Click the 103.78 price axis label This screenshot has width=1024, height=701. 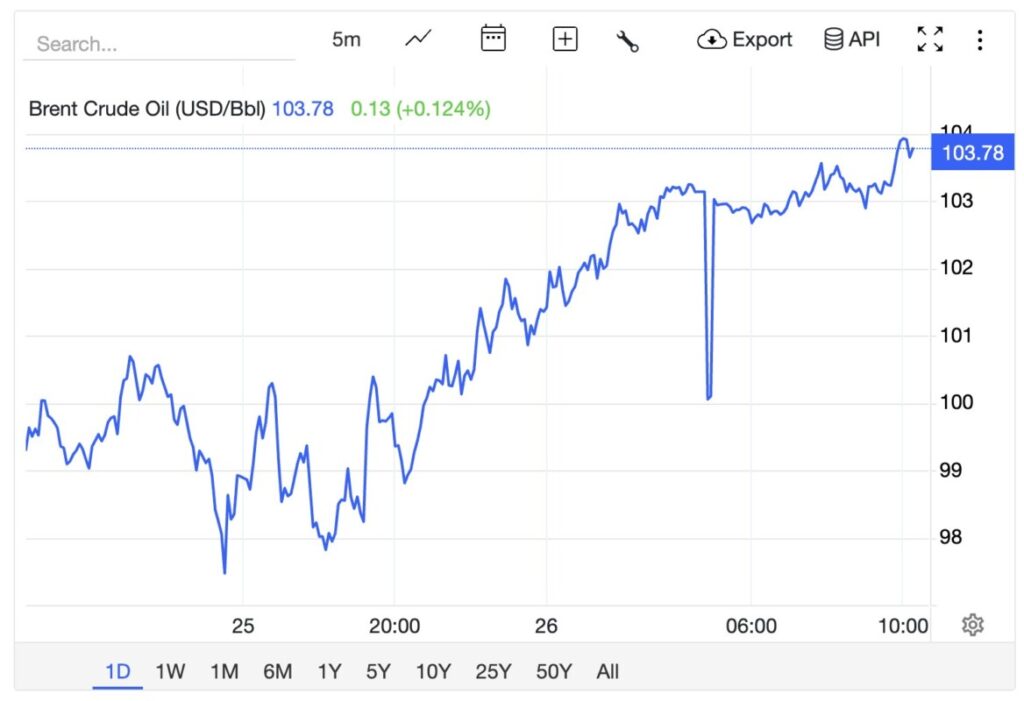(x=971, y=152)
